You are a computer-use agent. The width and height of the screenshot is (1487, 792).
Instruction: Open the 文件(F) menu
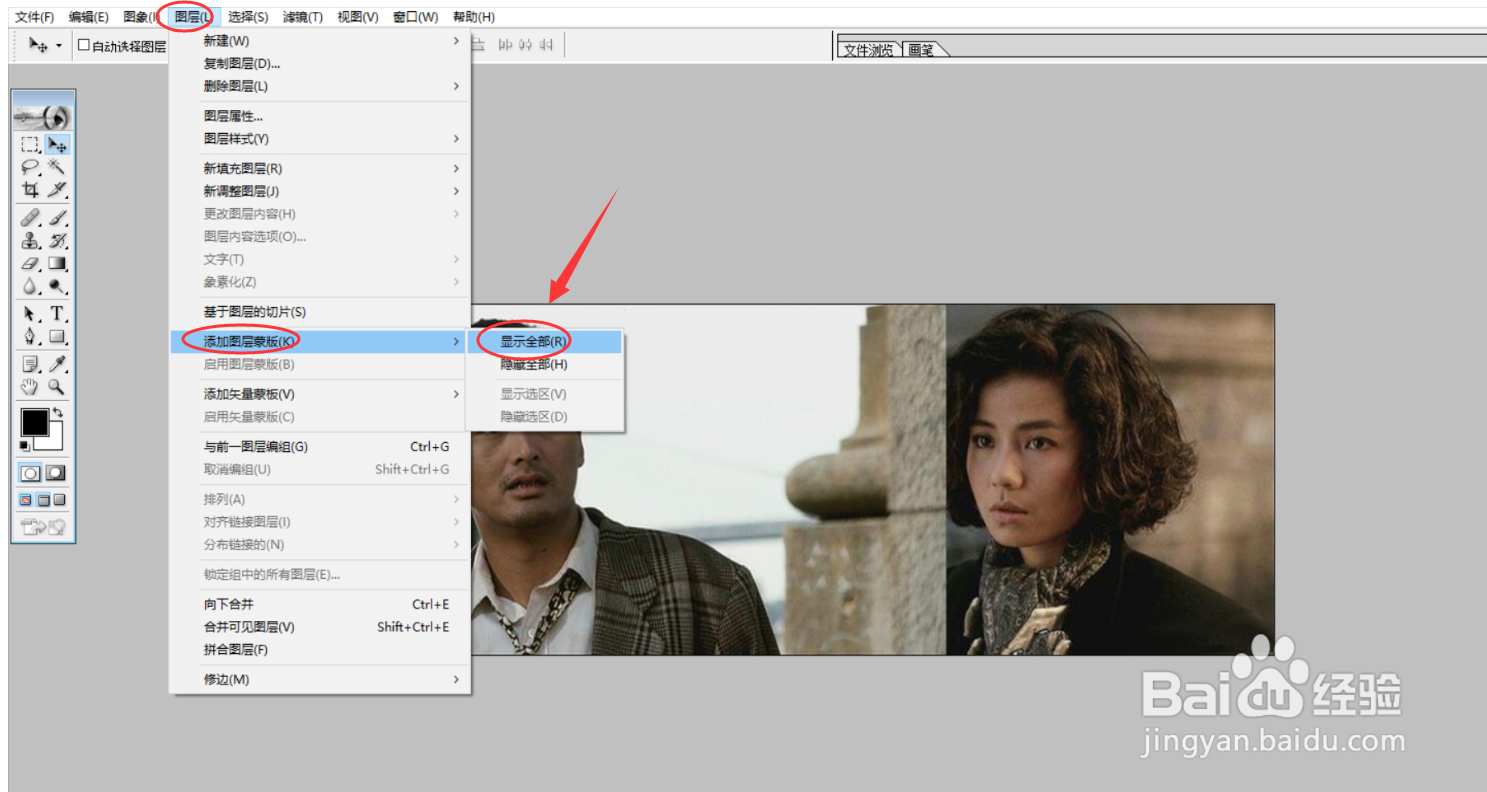click(x=35, y=17)
